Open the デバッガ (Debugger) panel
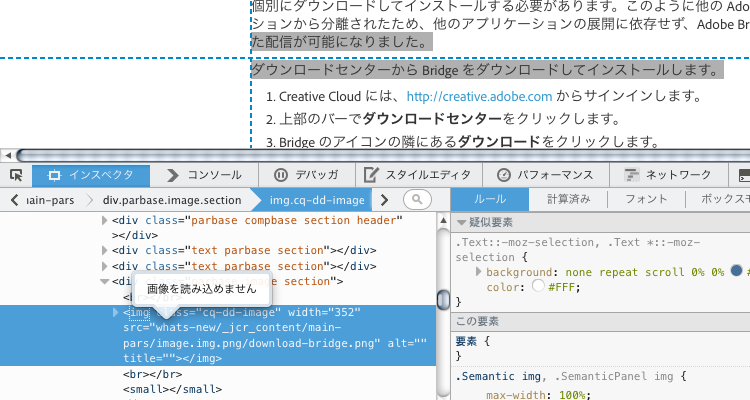Viewport: 750px width, 400px height. pos(304,176)
